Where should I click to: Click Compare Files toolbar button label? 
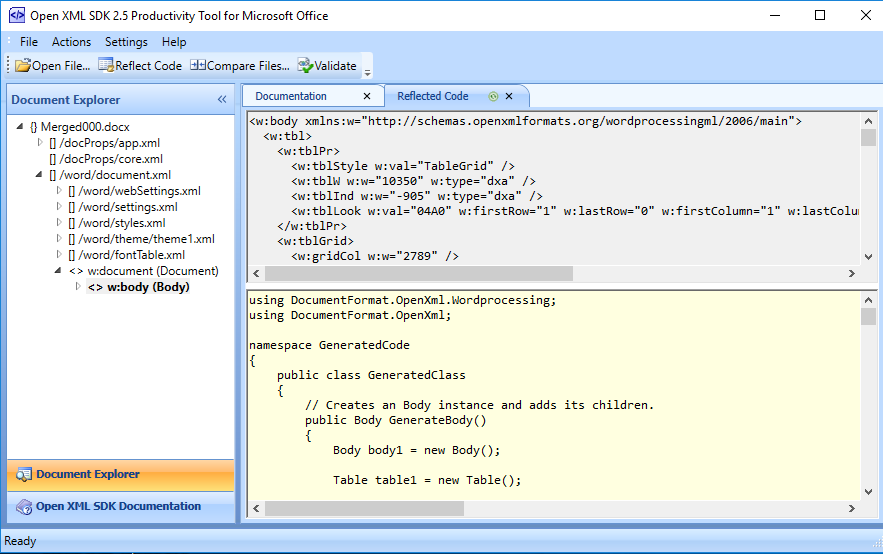[248, 66]
